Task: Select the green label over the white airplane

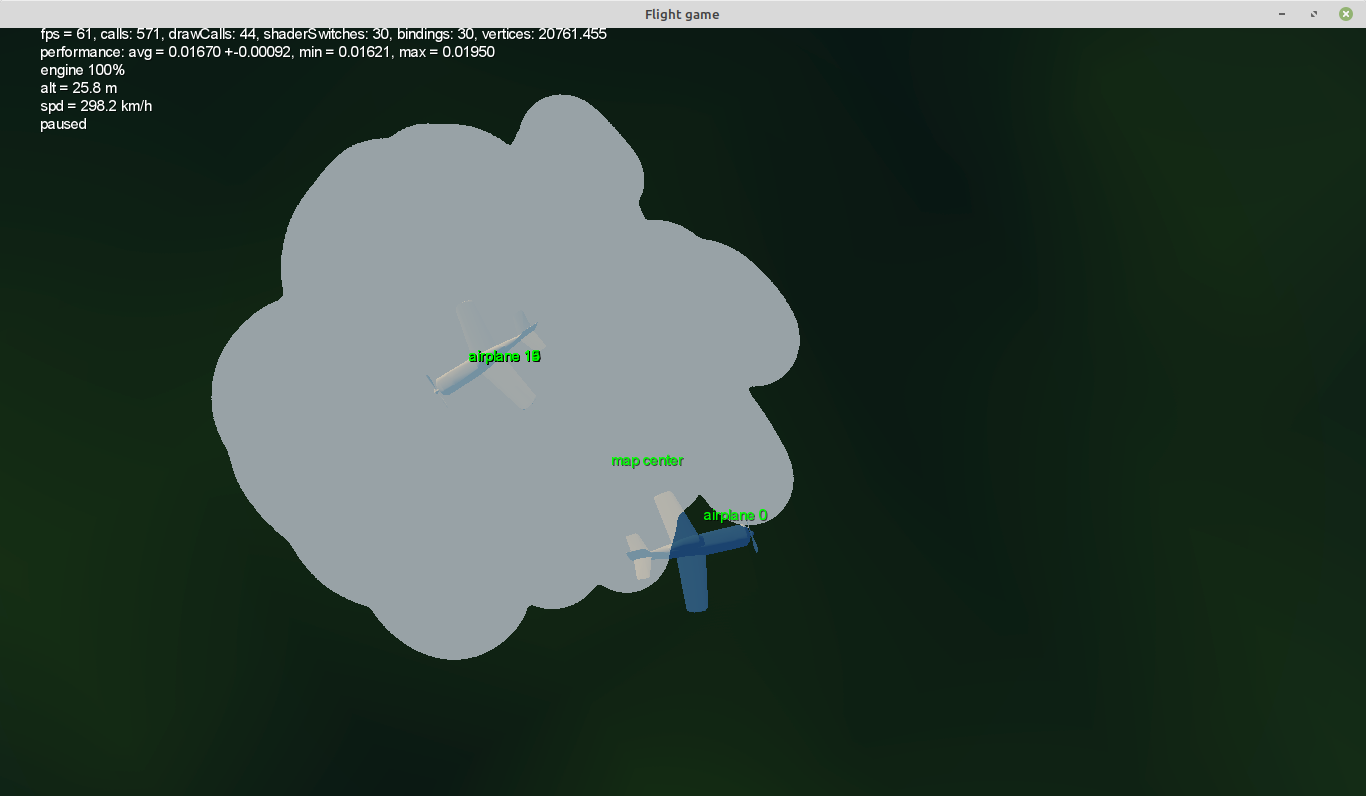Action: (x=504, y=357)
